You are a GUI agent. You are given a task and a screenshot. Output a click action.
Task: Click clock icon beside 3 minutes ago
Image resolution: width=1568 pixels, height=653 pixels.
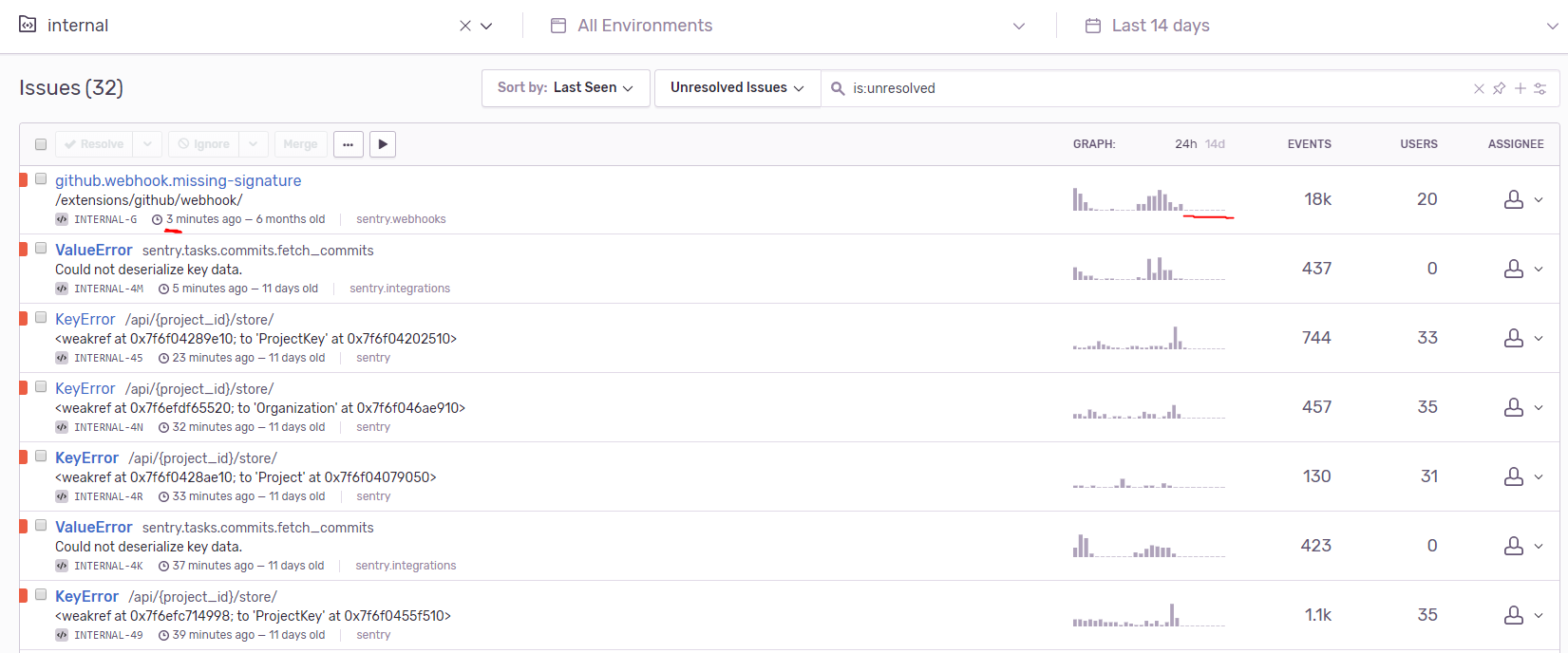tap(158, 219)
